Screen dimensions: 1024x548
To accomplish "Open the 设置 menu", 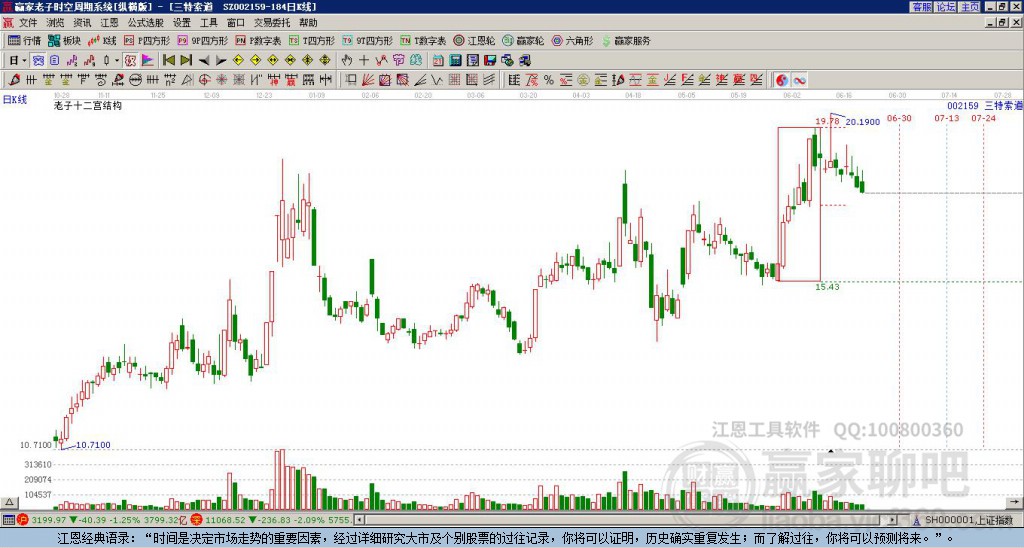I will coord(182,23).
